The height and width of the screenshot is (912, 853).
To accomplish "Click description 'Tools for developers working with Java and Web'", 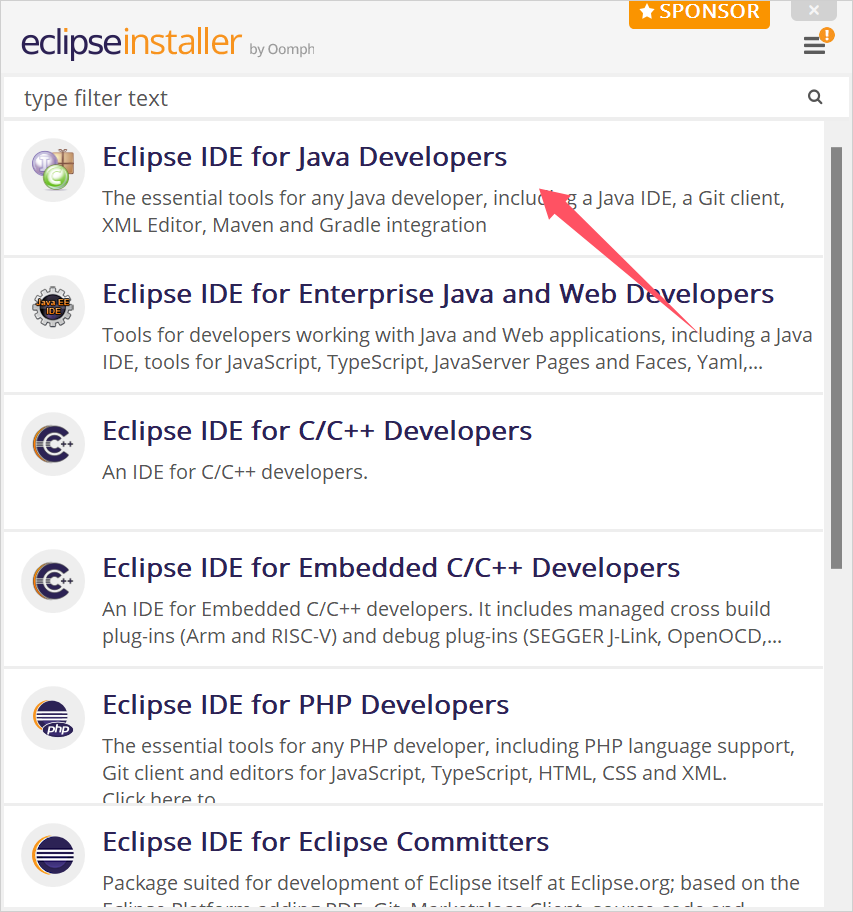I will click(457, 348).
